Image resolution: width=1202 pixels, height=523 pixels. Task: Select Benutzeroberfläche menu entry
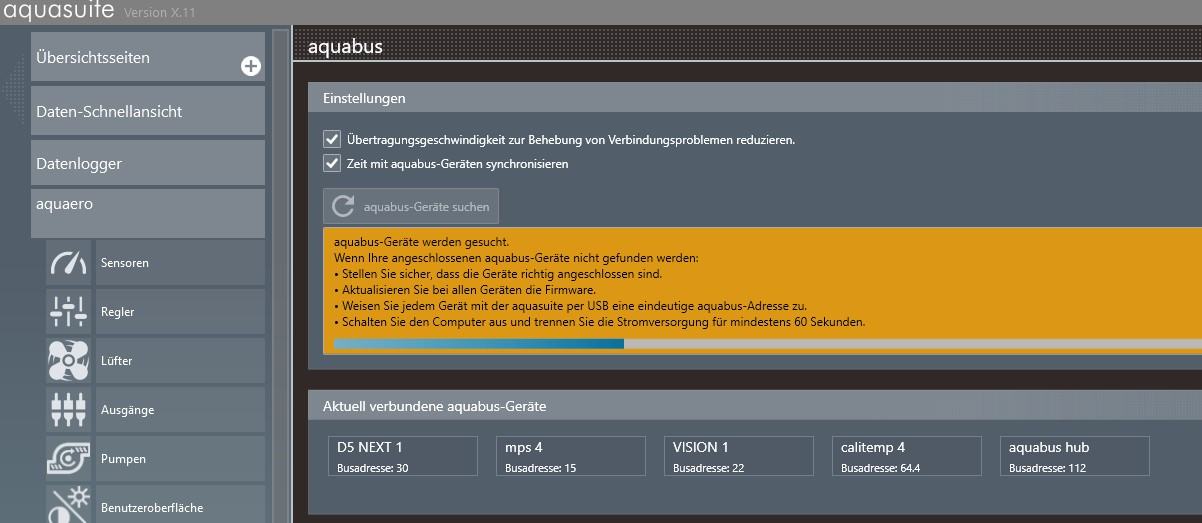180,504
